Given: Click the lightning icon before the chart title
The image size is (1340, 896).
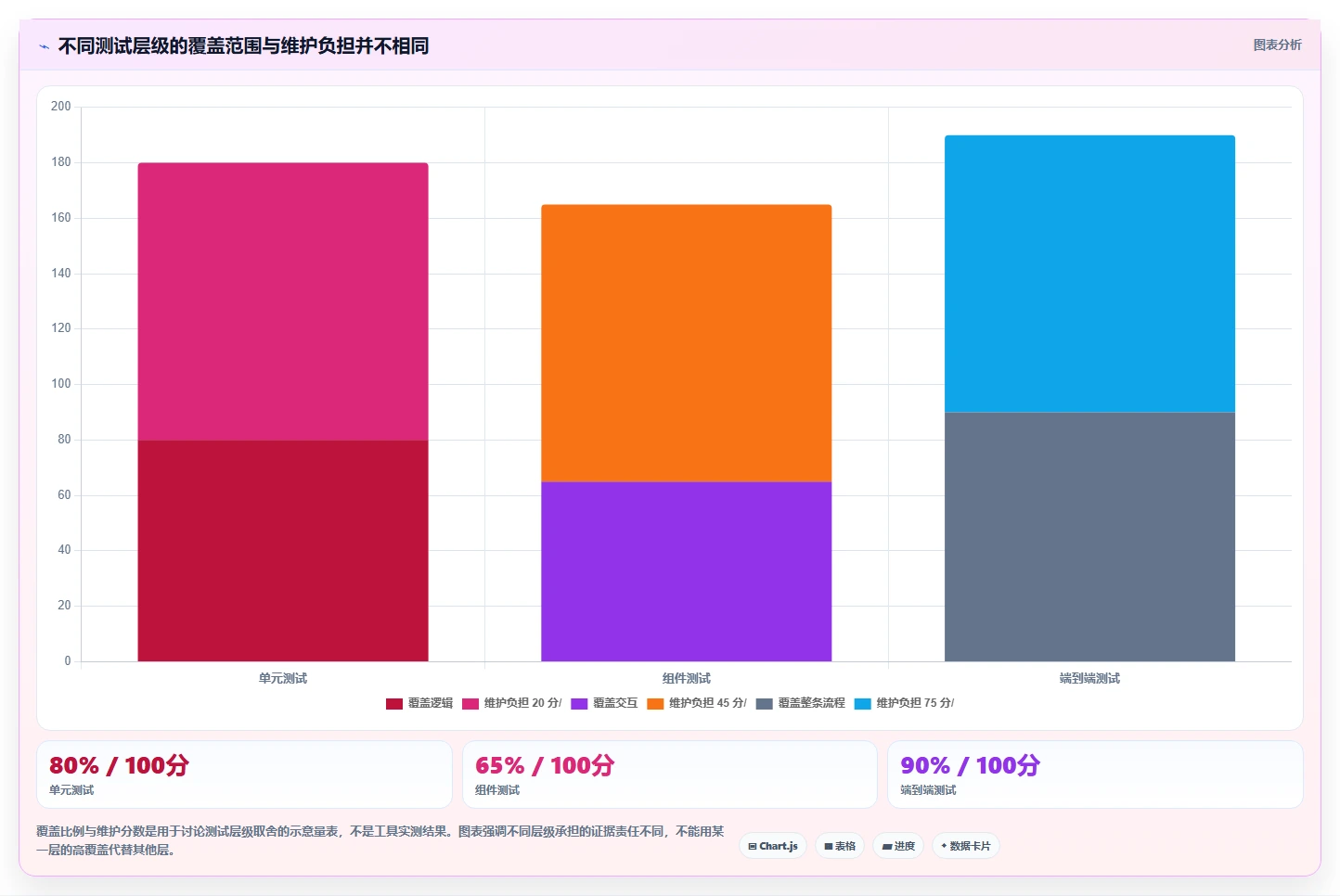Looking at the screenshot, I should click(x=44, y=46).
